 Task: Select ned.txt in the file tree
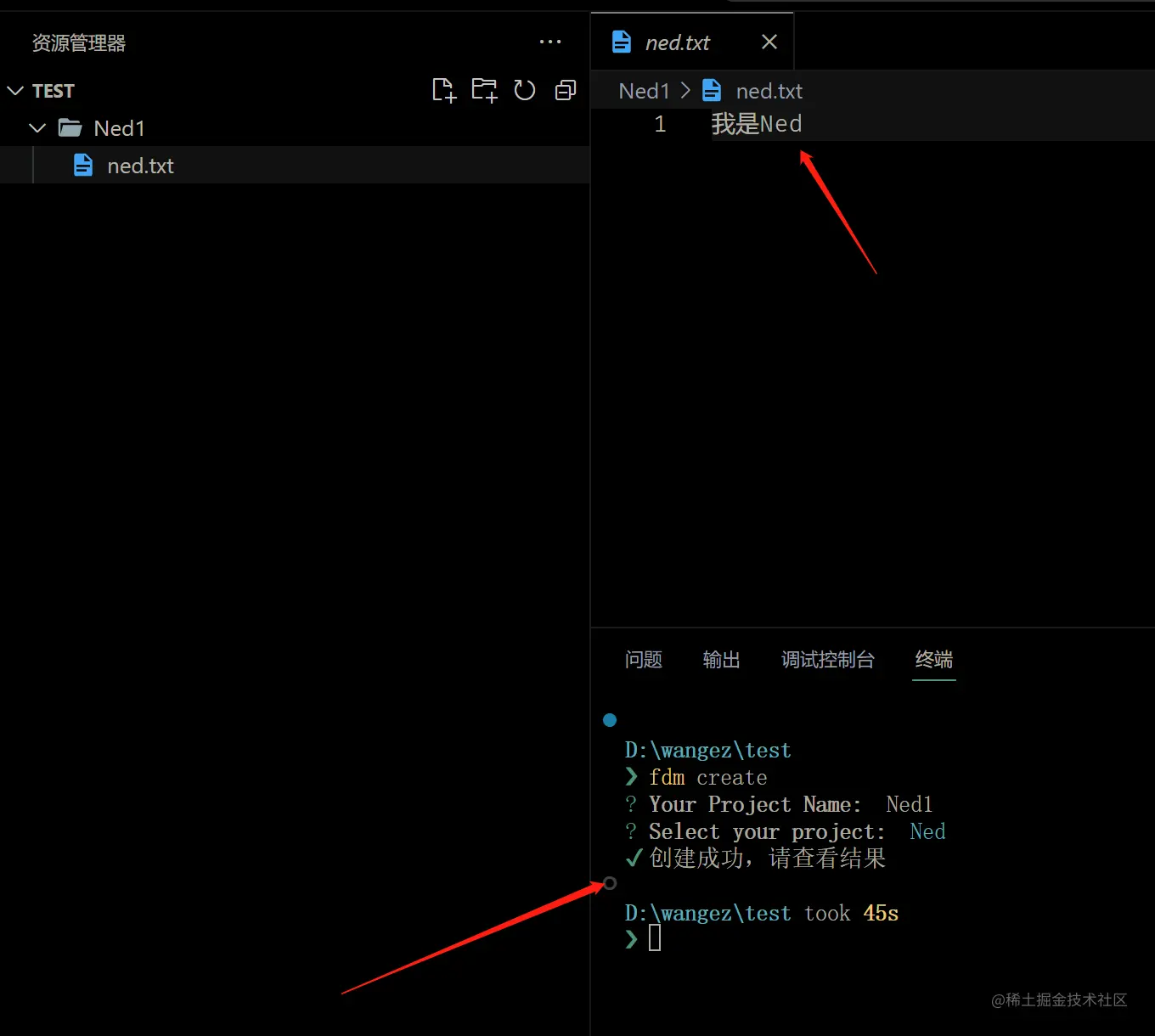tap(295, 166)
